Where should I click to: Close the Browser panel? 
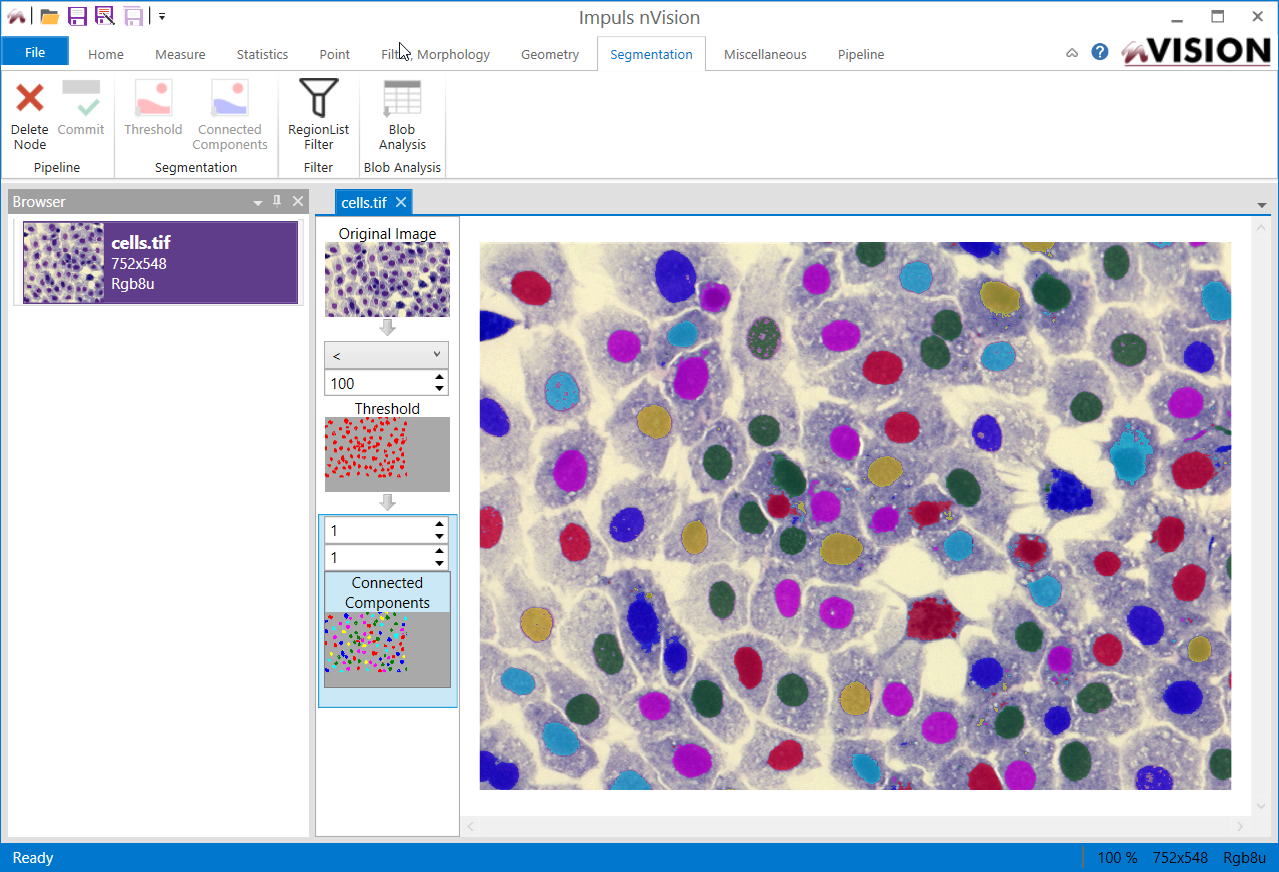click(x=298, y=201)
